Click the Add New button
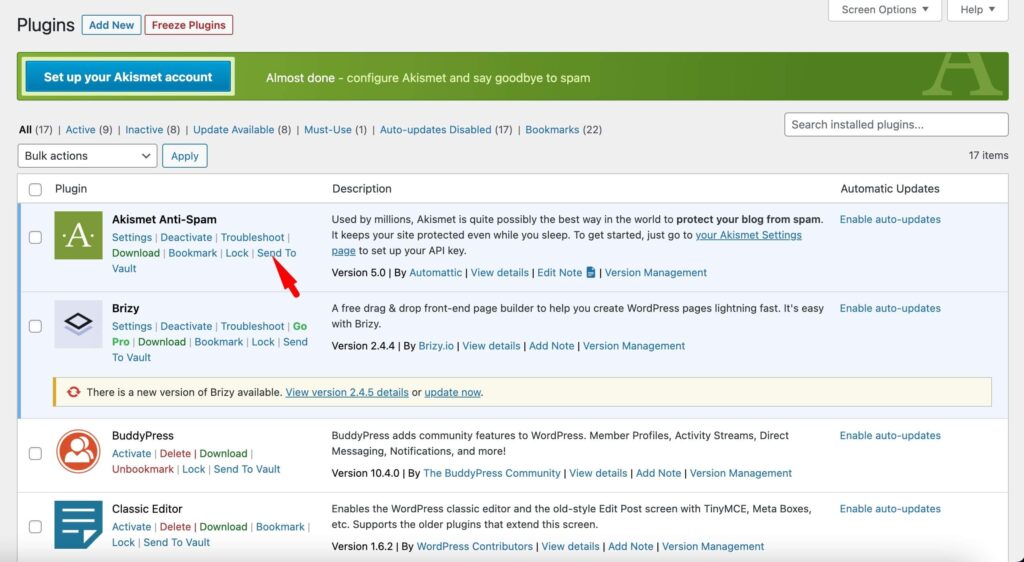This screenshot has width=1024, height=562. click(x=111, y=25)
